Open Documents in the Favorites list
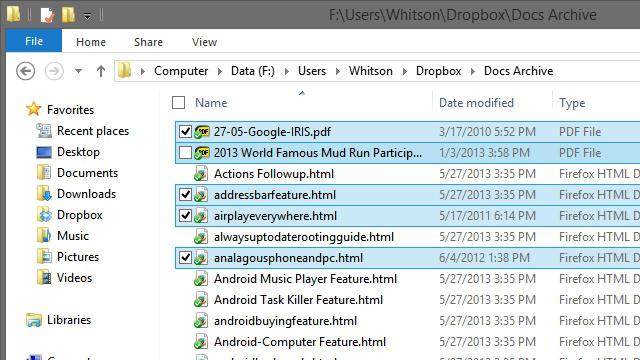The height and width of the screenshot is (360, 640). click(87, 173)
